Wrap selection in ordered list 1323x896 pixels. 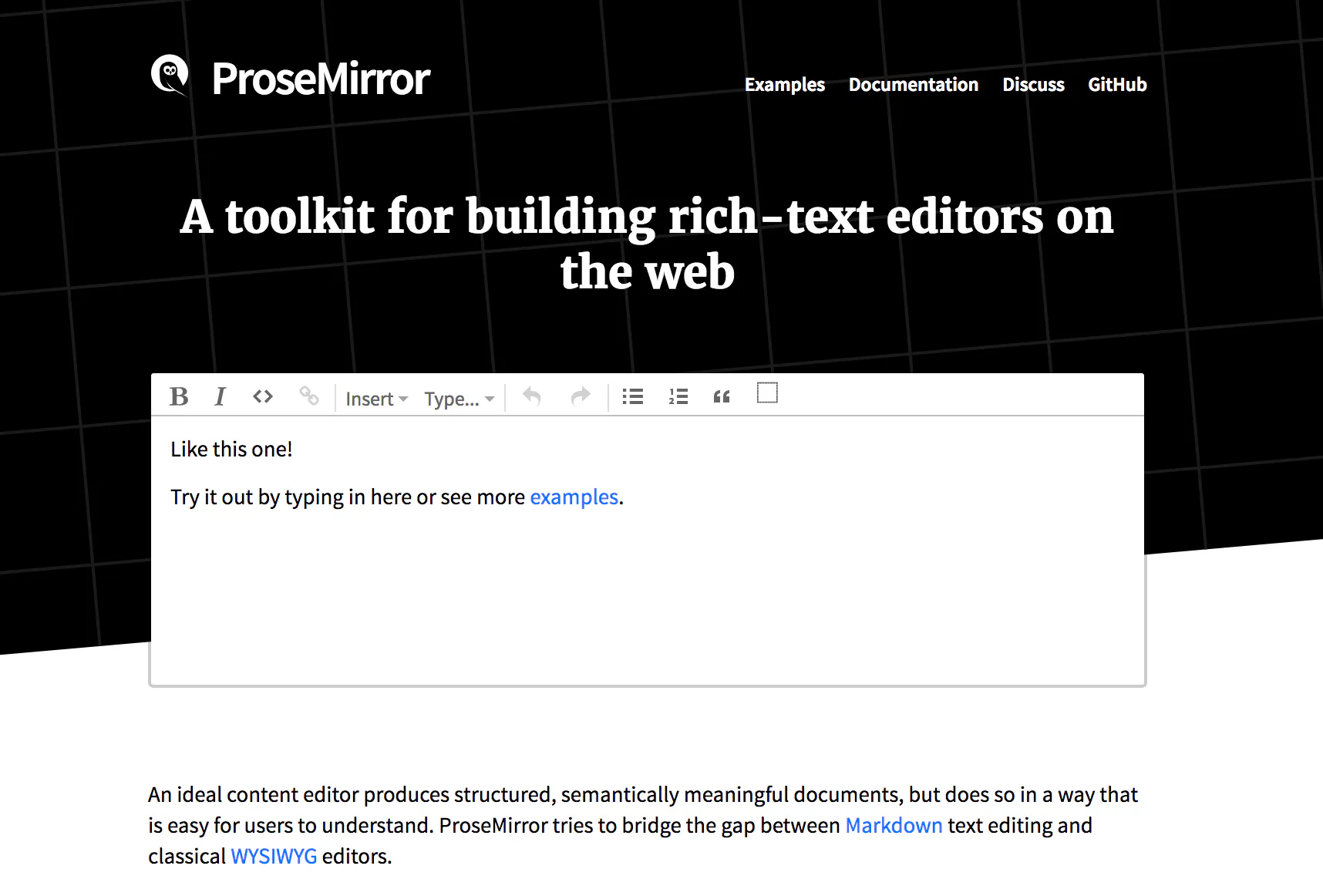coord(678,396)
